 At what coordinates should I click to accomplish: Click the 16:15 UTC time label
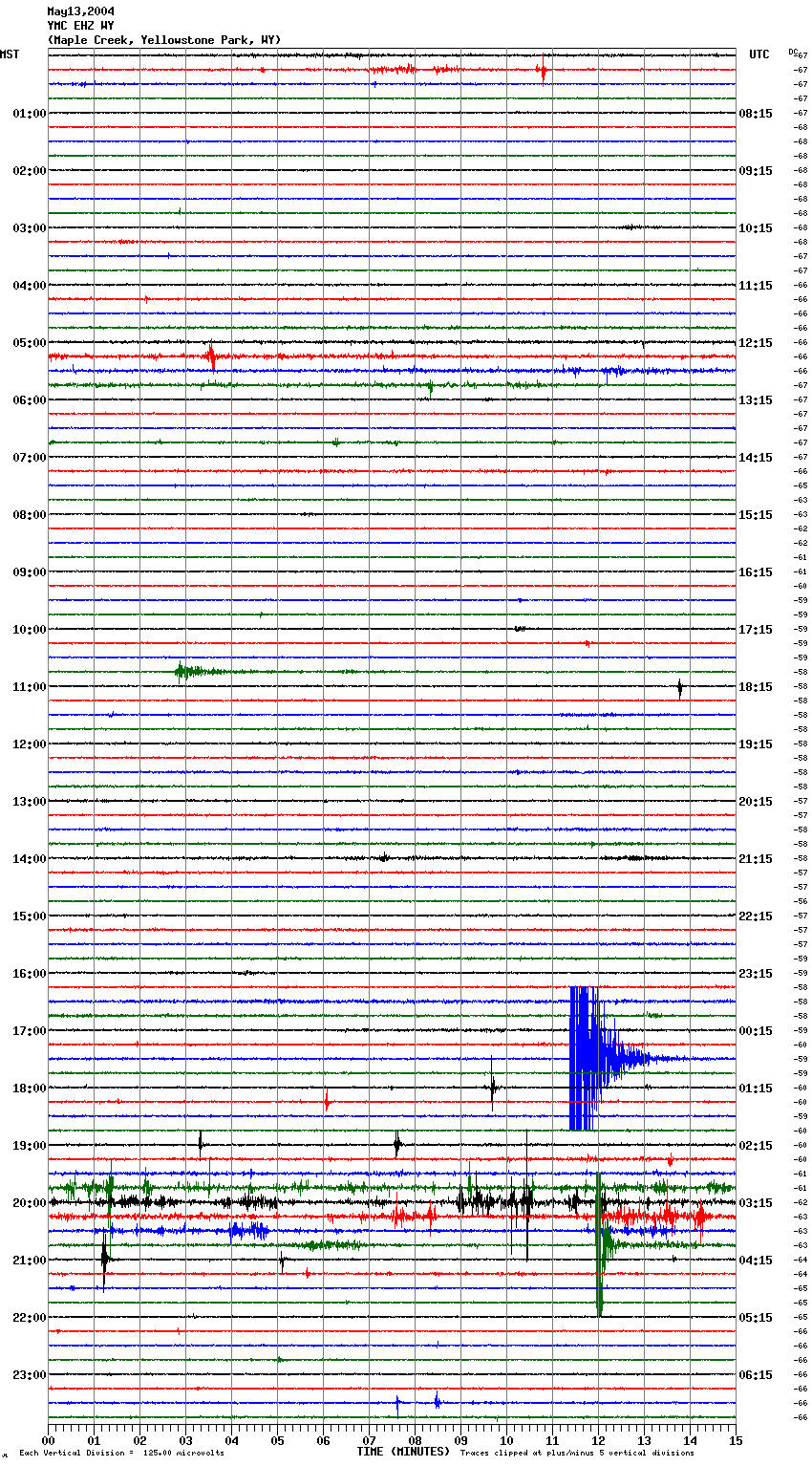click(756, 572)
